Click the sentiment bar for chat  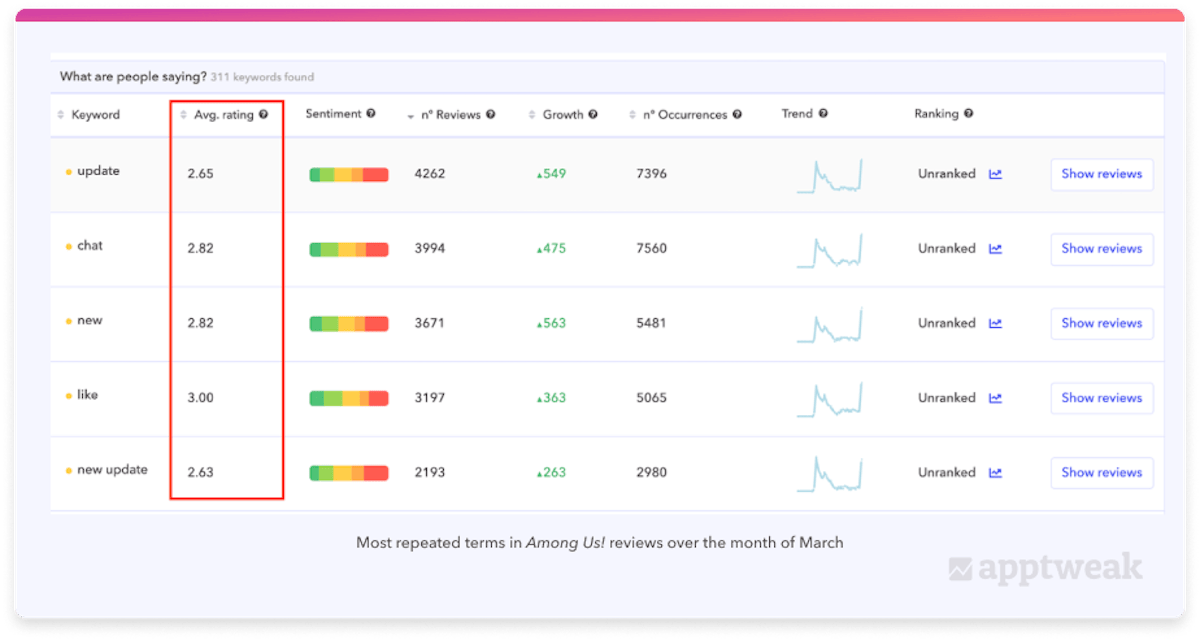348,249
